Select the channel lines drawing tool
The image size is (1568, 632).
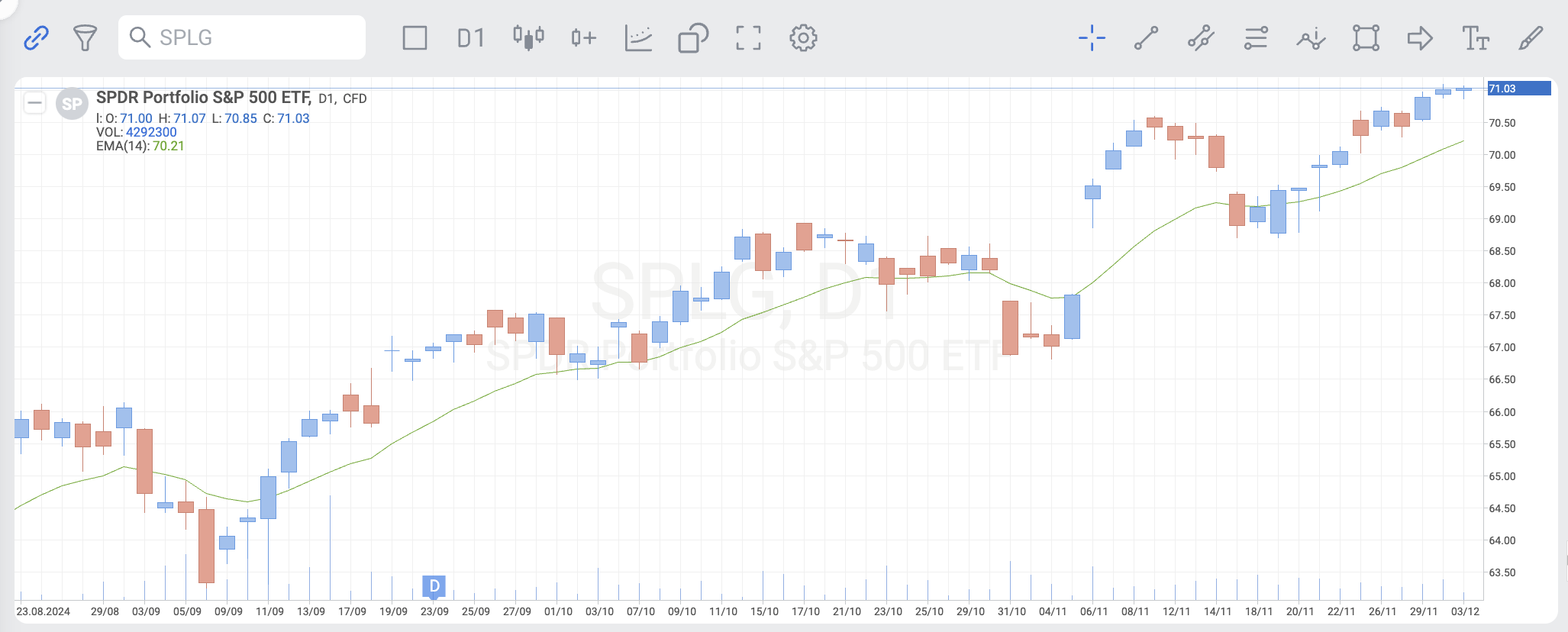click(1201, 37)
